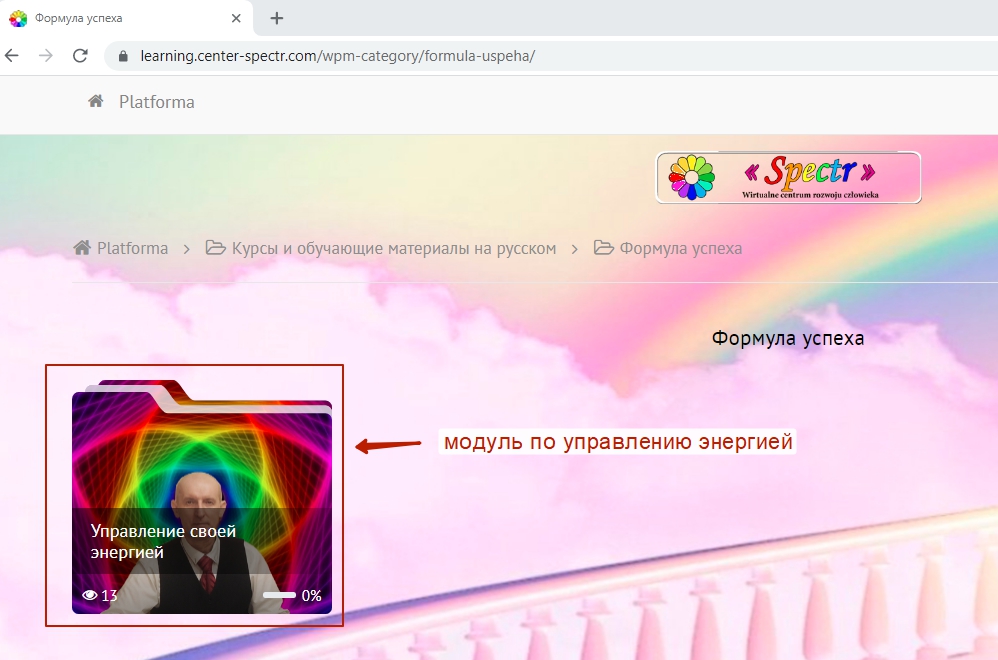Click the padlock site security icon
Image resolution: width=998 pixels, height=660 pixels.
click(123, 56)
